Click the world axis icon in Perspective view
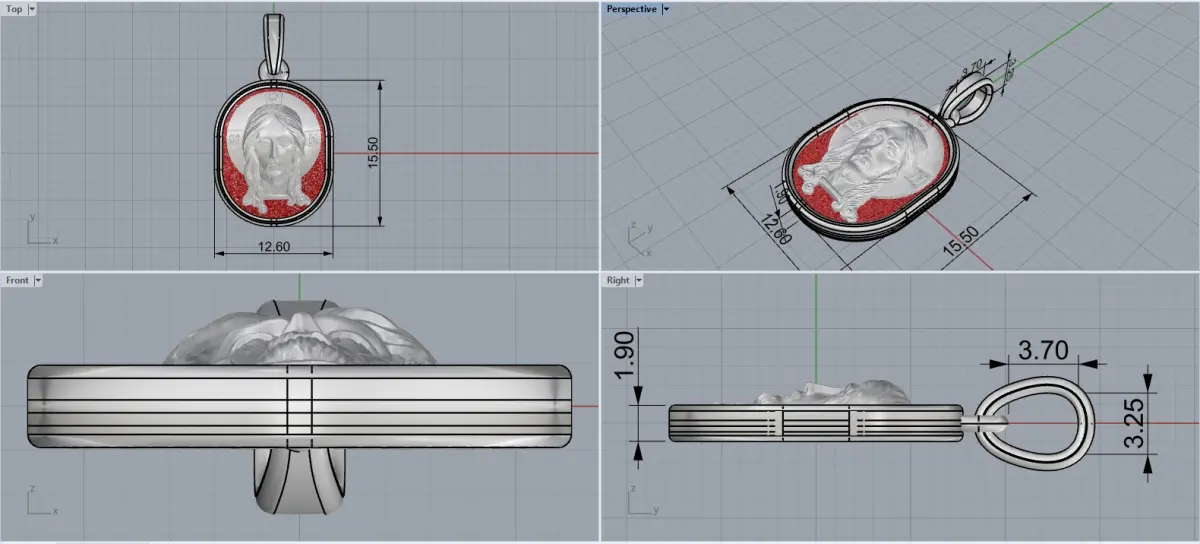 click(640, 236)
